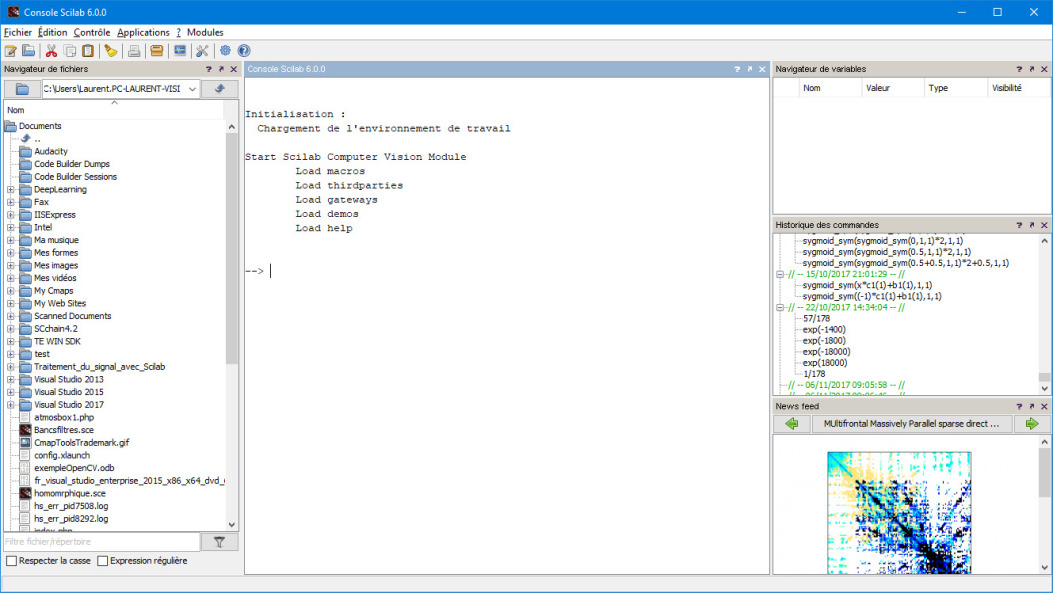Clear the console with the broom icon
This screenshot has width=1053, height=593.
tap(111, 51)
